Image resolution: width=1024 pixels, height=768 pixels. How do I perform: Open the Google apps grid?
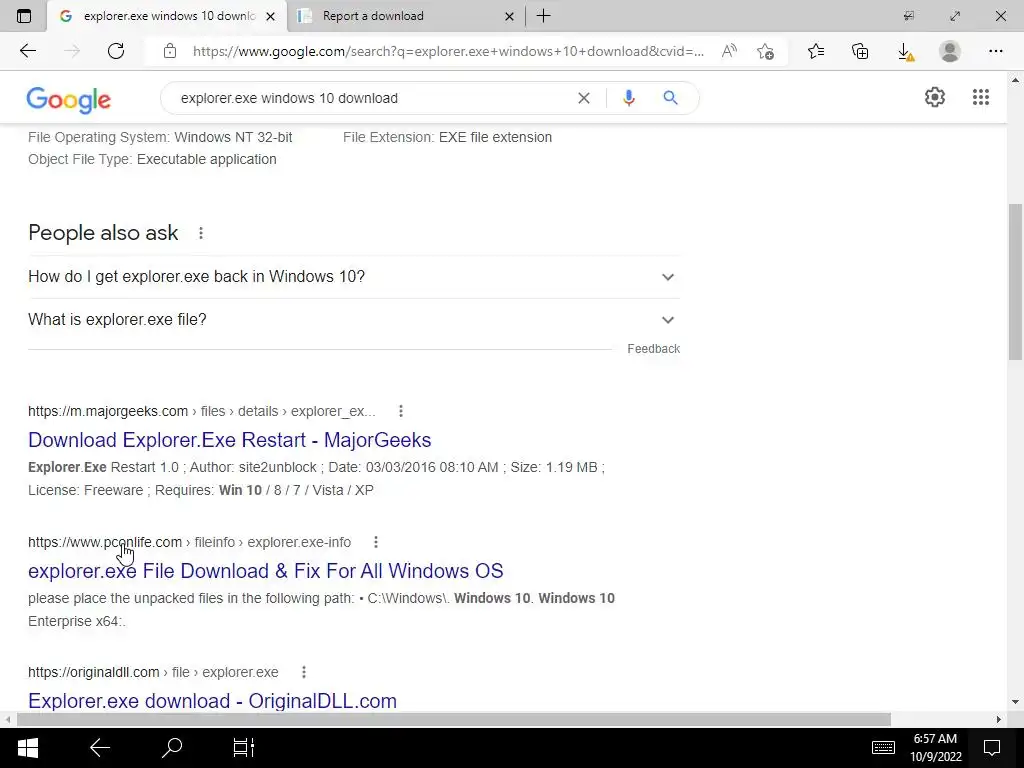tap(981, 97)
